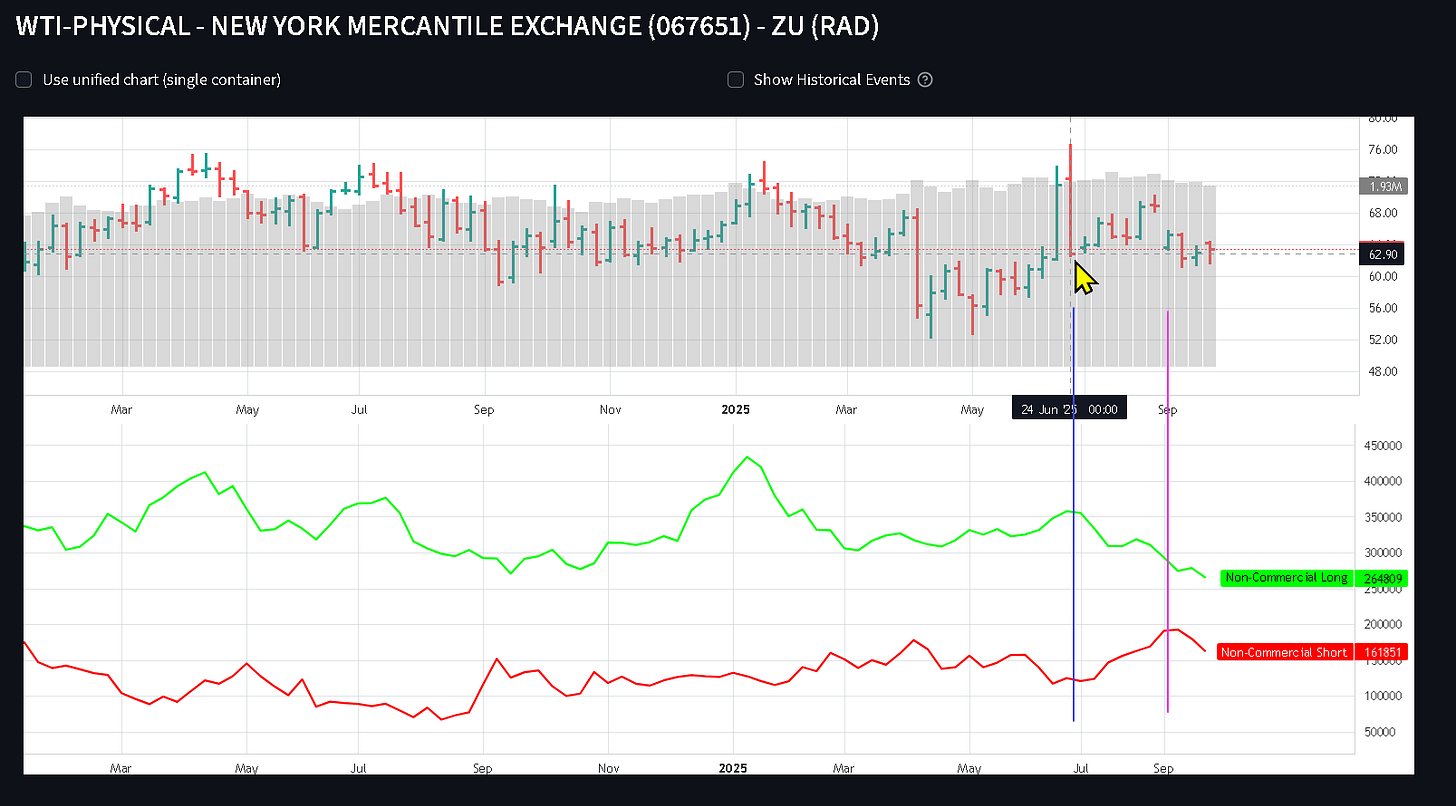This screenshot has width=1456, height=806.
Task: Click the Use unified chart label text
Action: [161, 80]
